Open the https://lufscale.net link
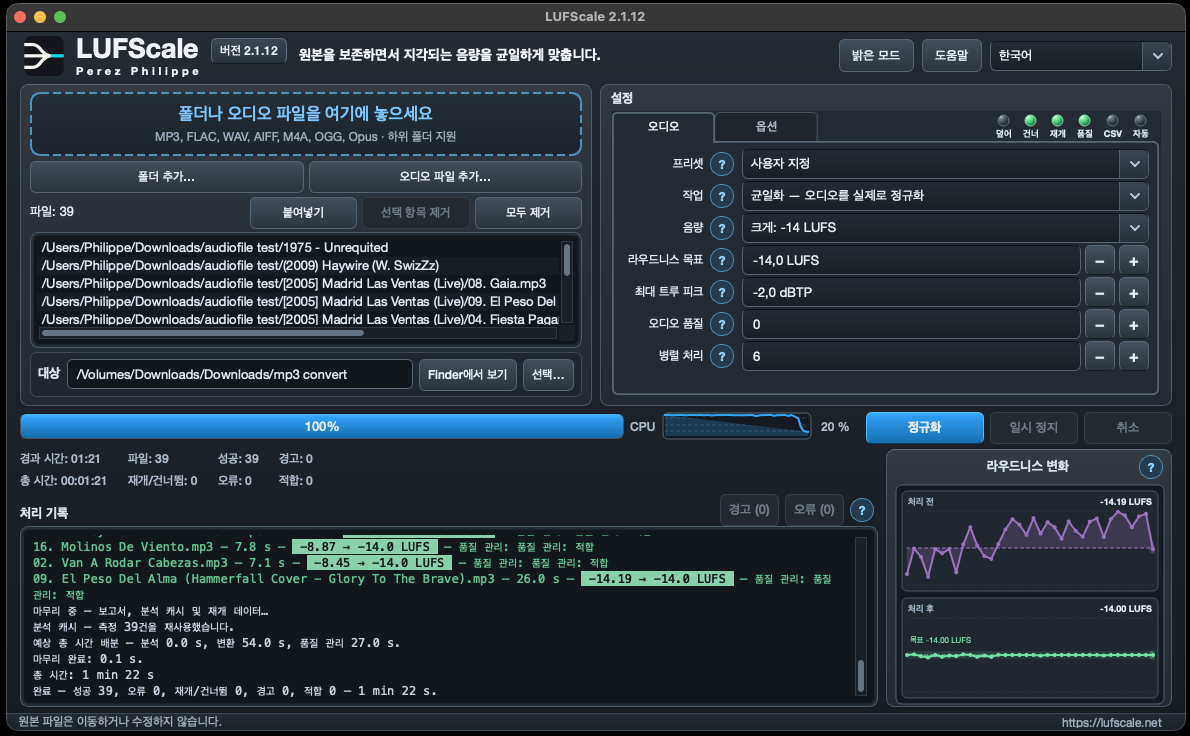 1111,722
